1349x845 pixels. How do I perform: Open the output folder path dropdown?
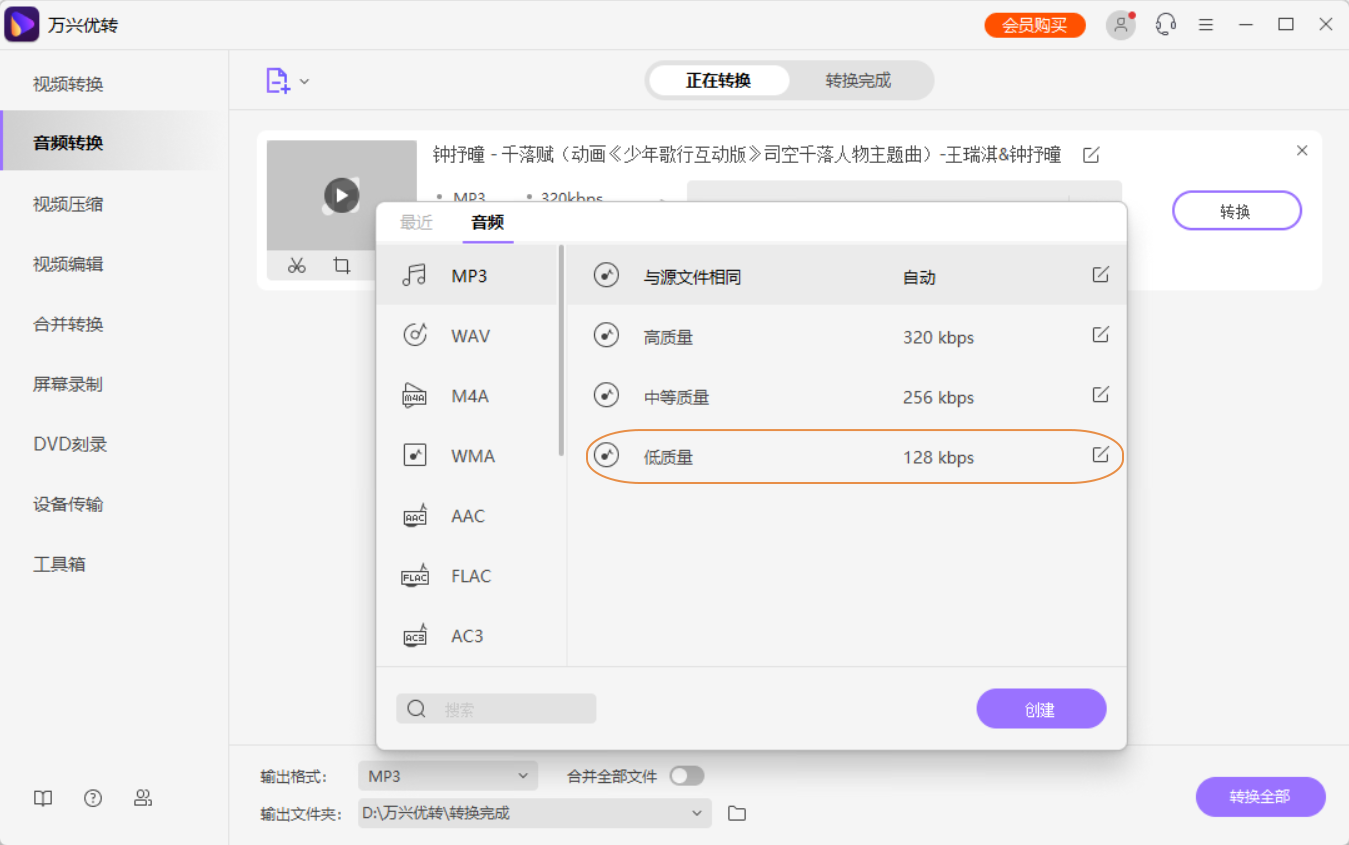pyautogui.click(x=697, y=813)
